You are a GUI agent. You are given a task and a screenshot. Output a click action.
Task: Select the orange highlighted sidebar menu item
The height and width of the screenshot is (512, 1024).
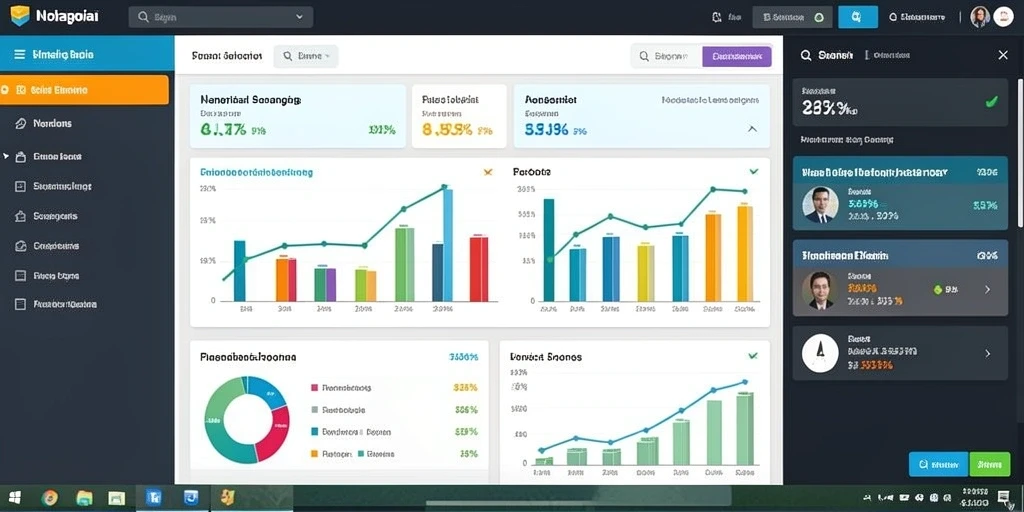(85, 90)
